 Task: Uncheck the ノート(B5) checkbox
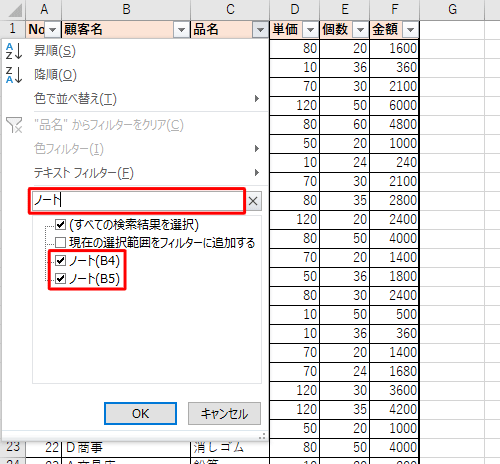click(x=60, y=278)
